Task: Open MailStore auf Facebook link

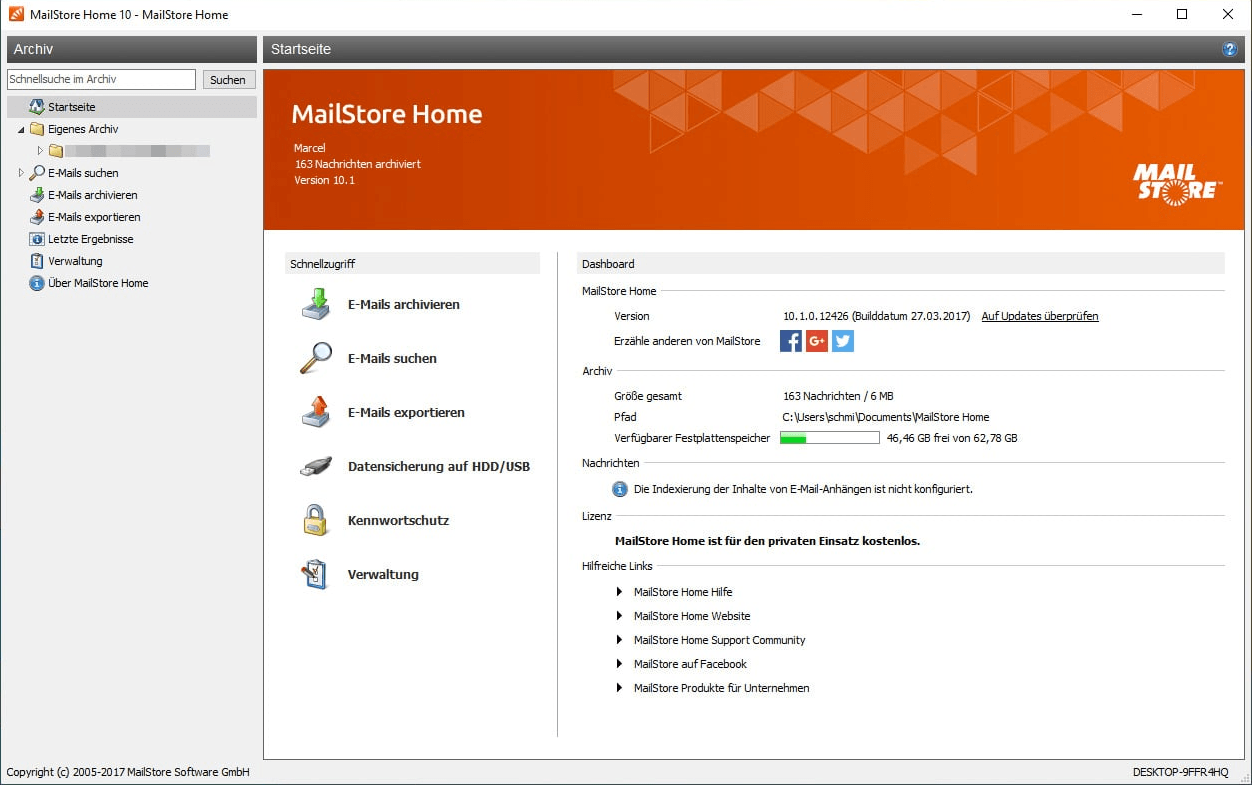Action: [690, 664]
